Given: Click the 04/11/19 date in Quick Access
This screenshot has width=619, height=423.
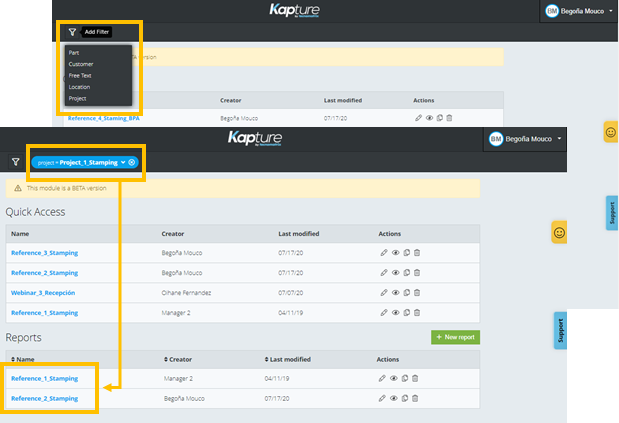Looking at the screenshot, I should (x=291, y=313).
